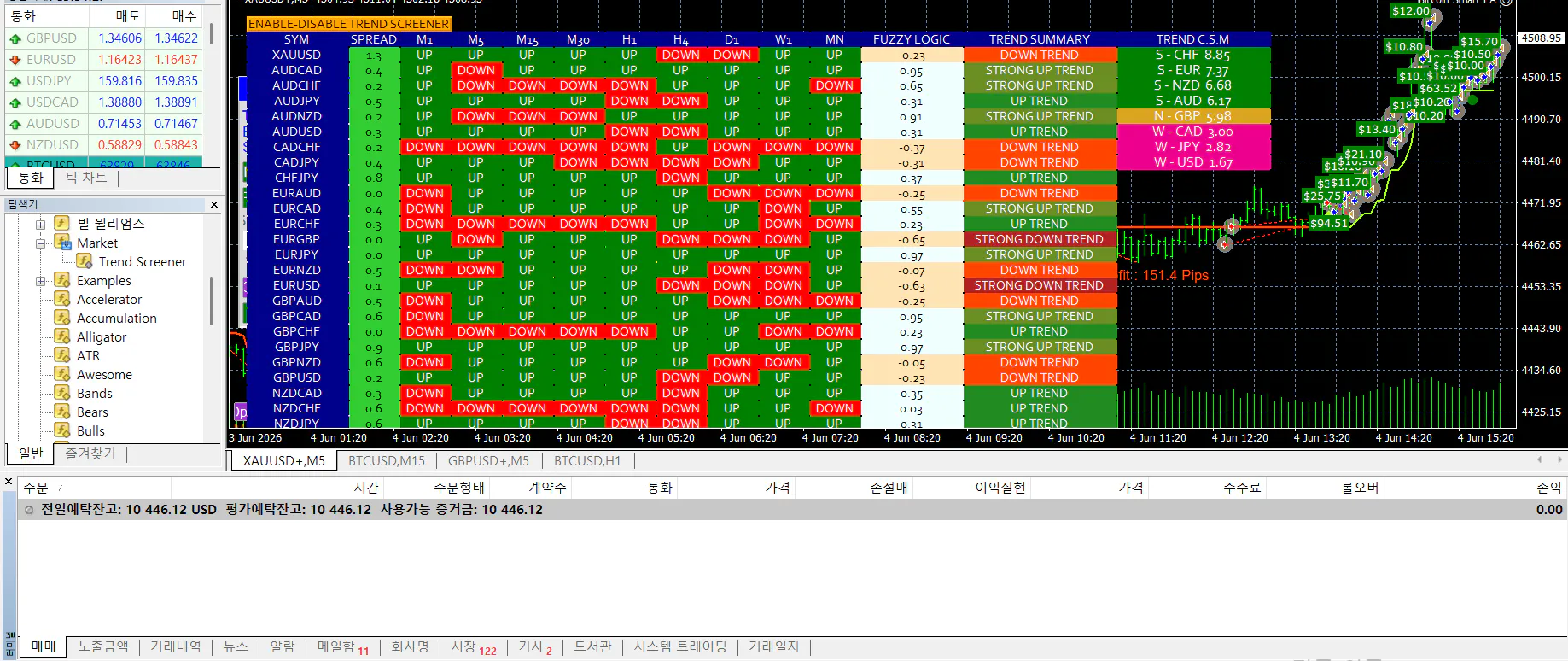Click the Bears indicator icon

tap(62, 412)
